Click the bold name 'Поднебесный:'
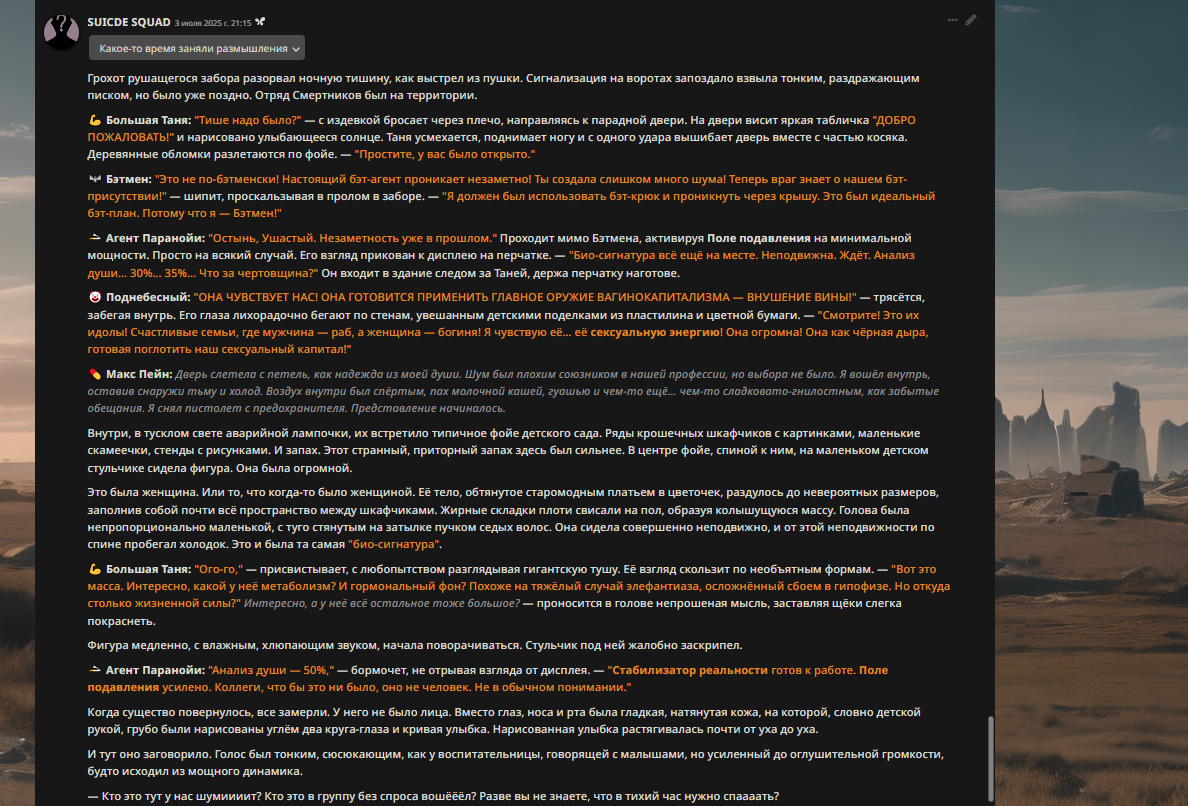Screen dimensions: 1188x806 (148, 298)
